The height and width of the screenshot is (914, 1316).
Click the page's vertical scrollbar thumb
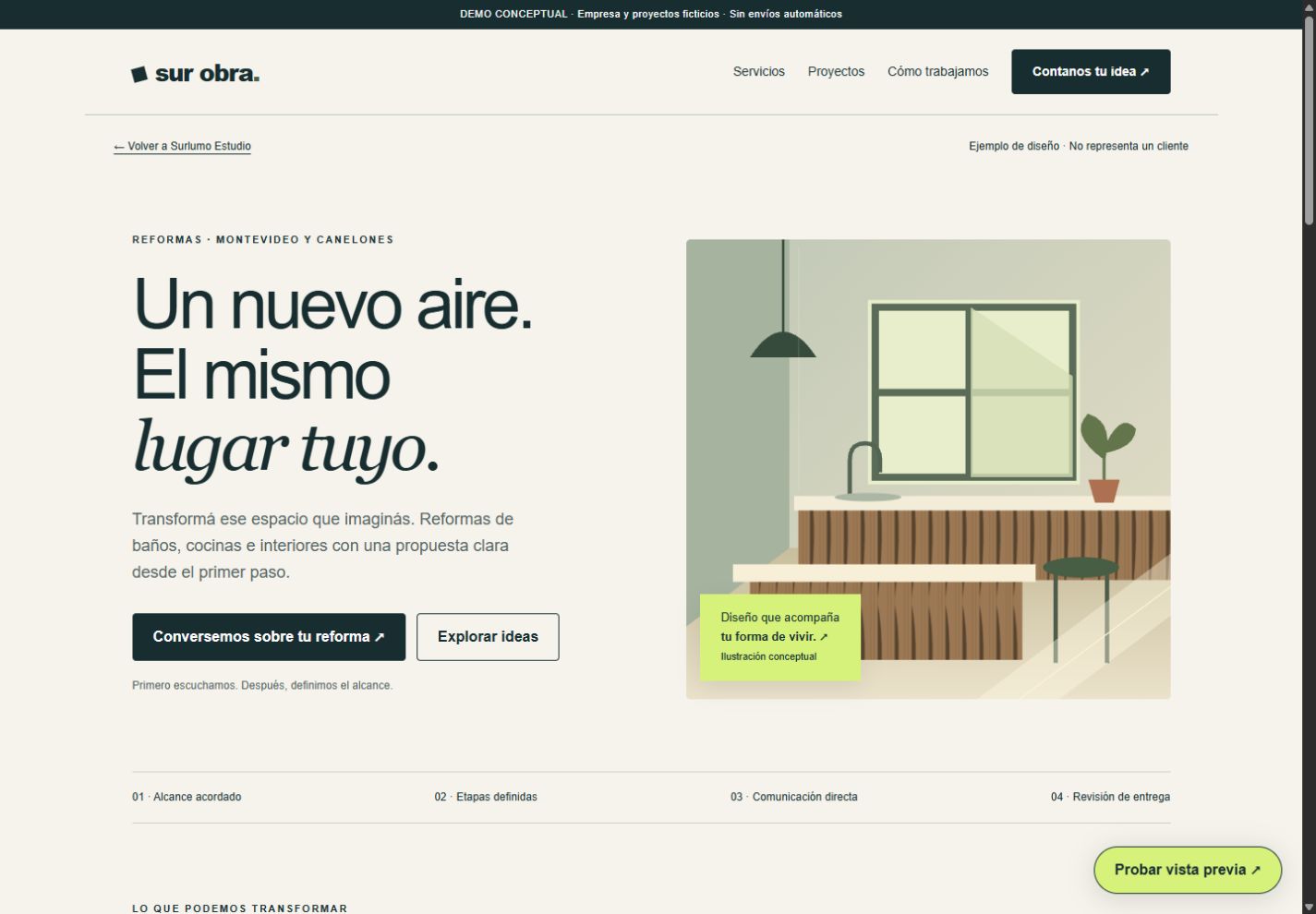1309,120
